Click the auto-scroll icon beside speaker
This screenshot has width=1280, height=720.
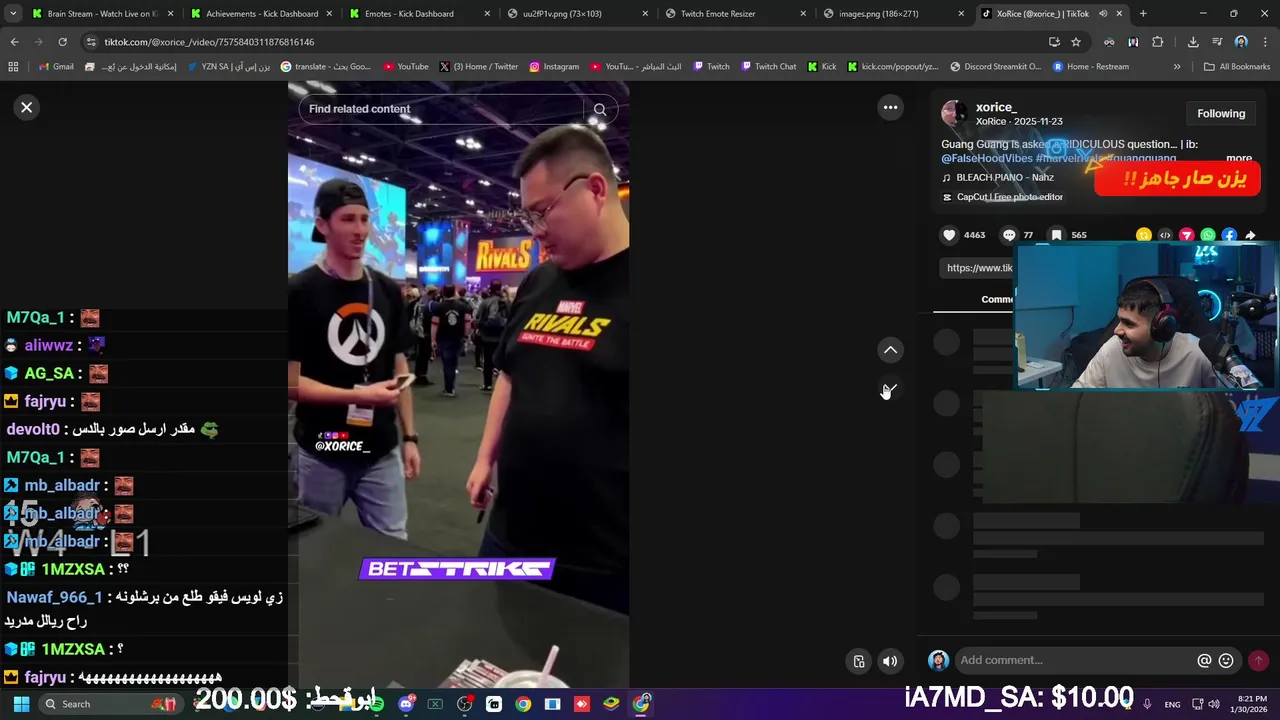(x=859, y=661)
